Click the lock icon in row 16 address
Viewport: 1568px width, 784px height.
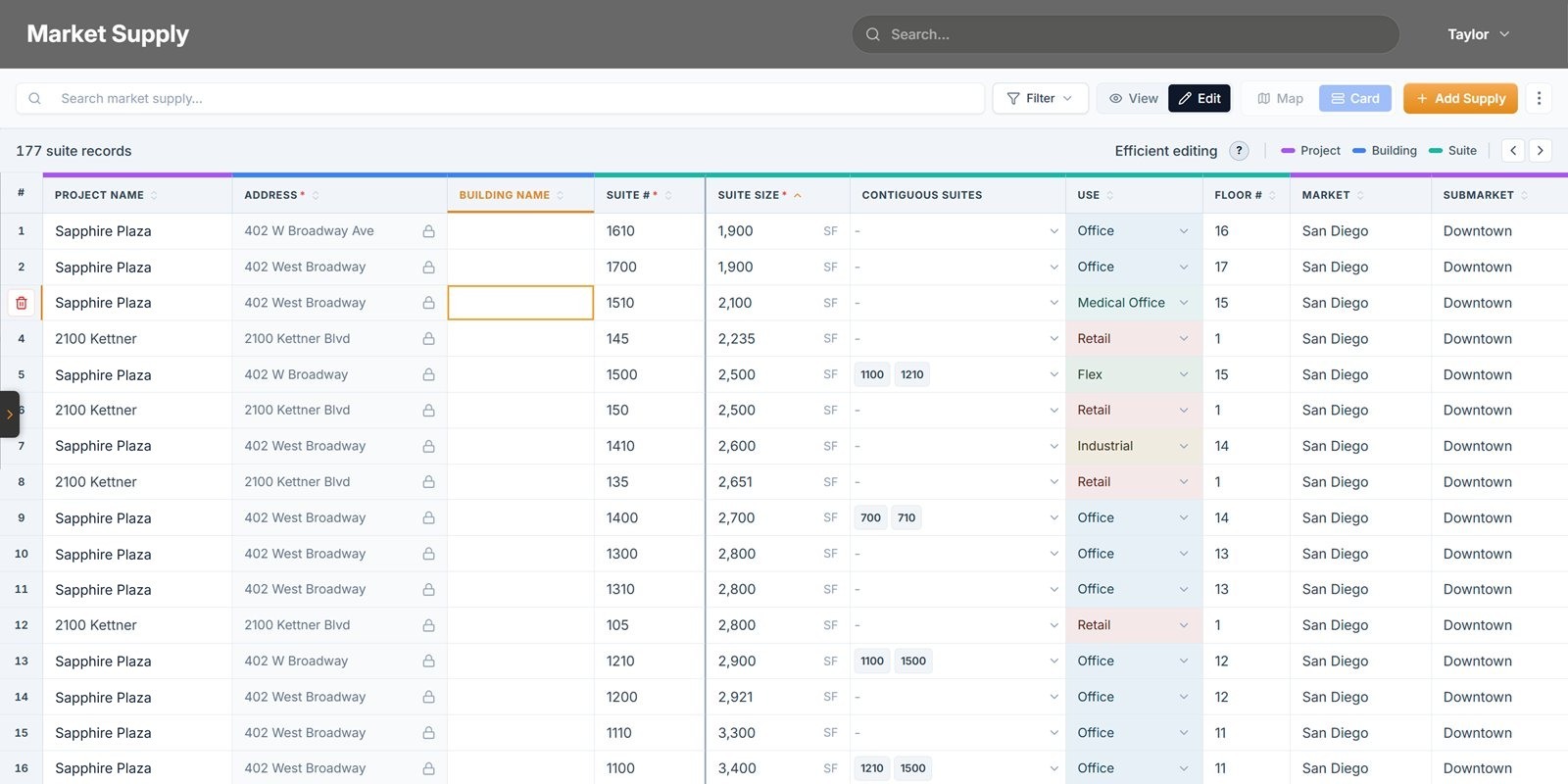[x=428, y=768]
